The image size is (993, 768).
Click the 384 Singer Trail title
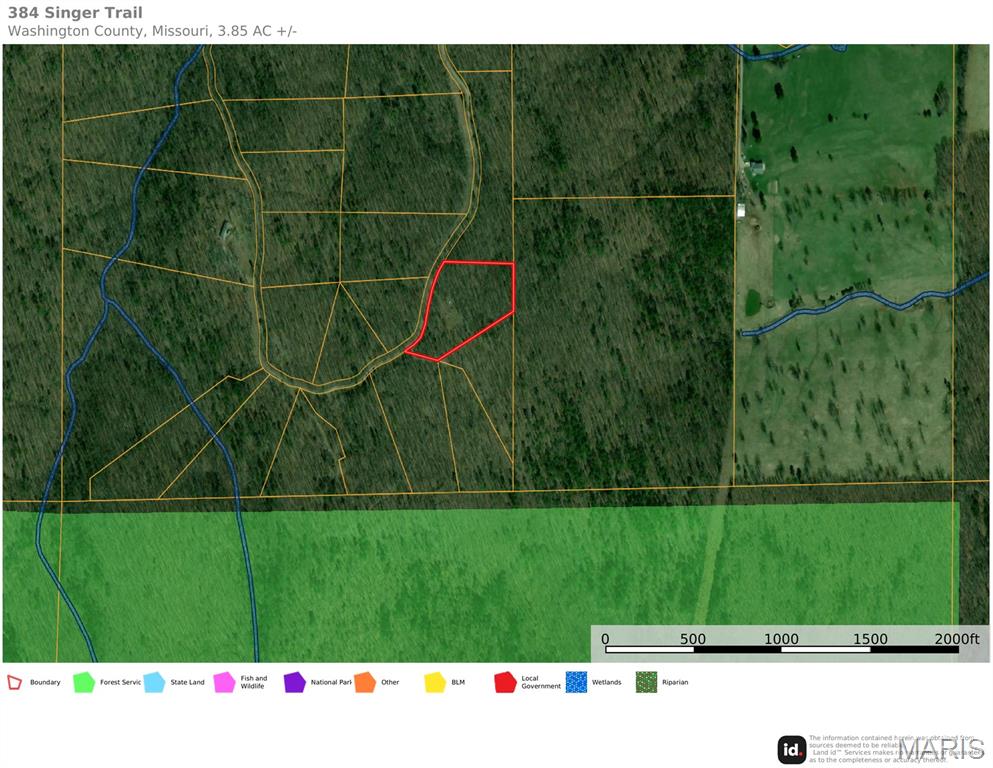coord(76,12)
